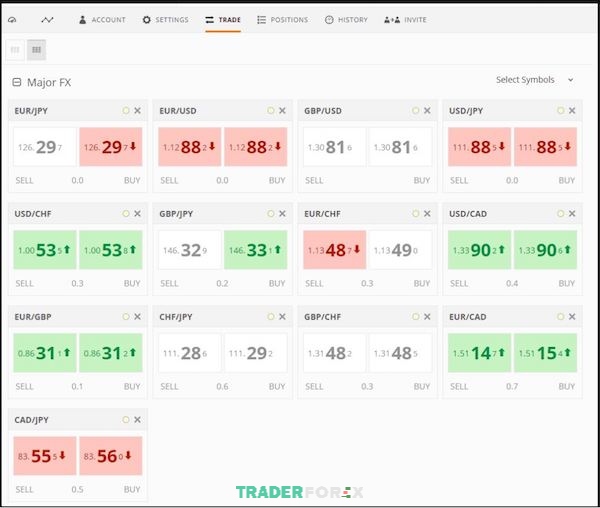Toggle the circle indicator on EUR/JPY tile

coord(126,111)
